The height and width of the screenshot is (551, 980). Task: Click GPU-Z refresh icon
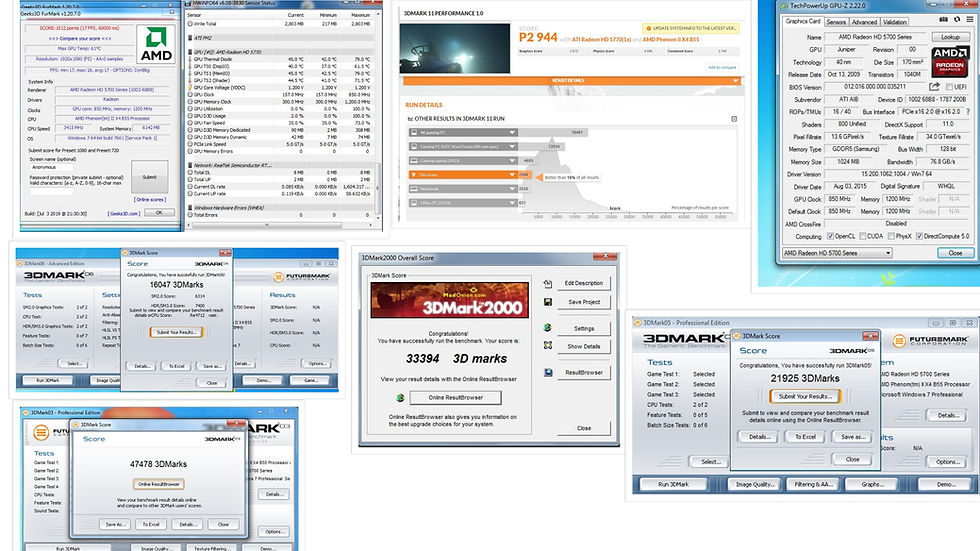[957, 20]
